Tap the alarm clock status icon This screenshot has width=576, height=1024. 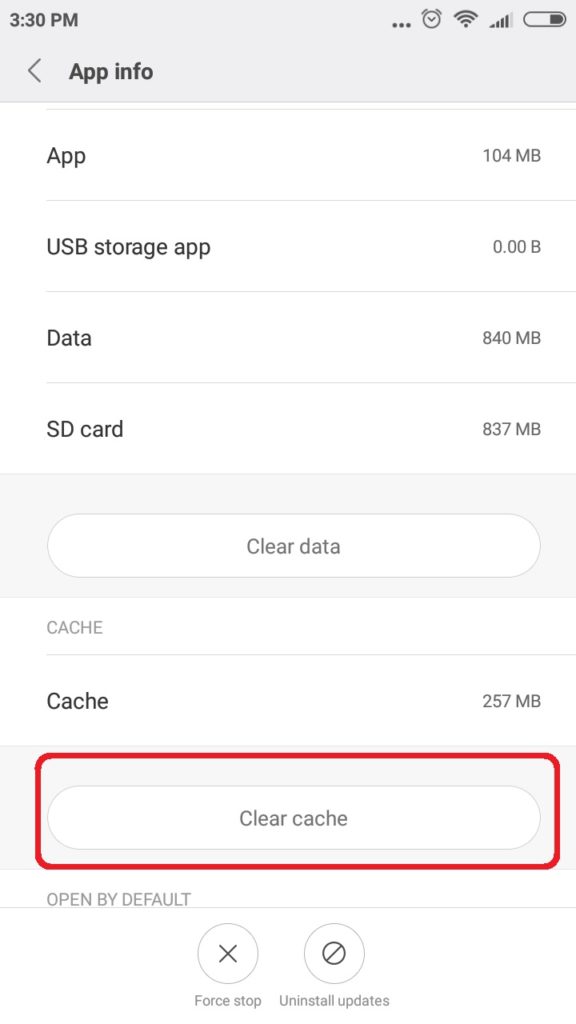pyautogui.click(x=432, y=20)
